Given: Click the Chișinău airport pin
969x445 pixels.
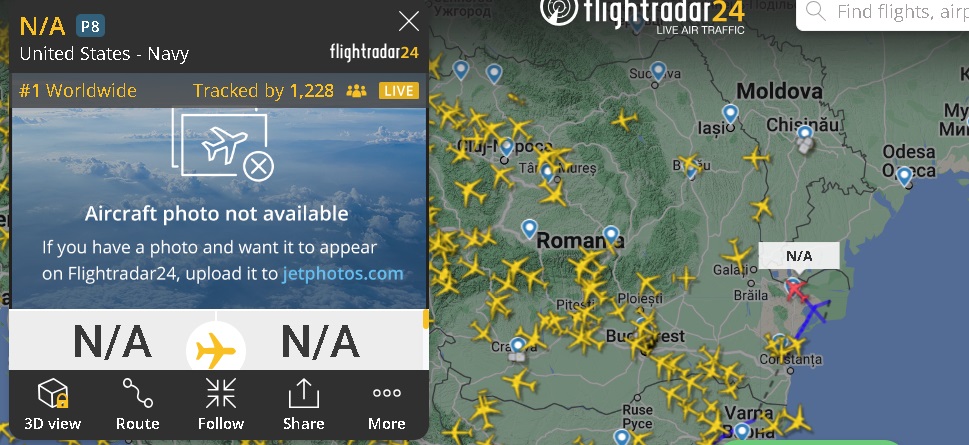Looking at the screenshot, I should click(x=804, y=135).
